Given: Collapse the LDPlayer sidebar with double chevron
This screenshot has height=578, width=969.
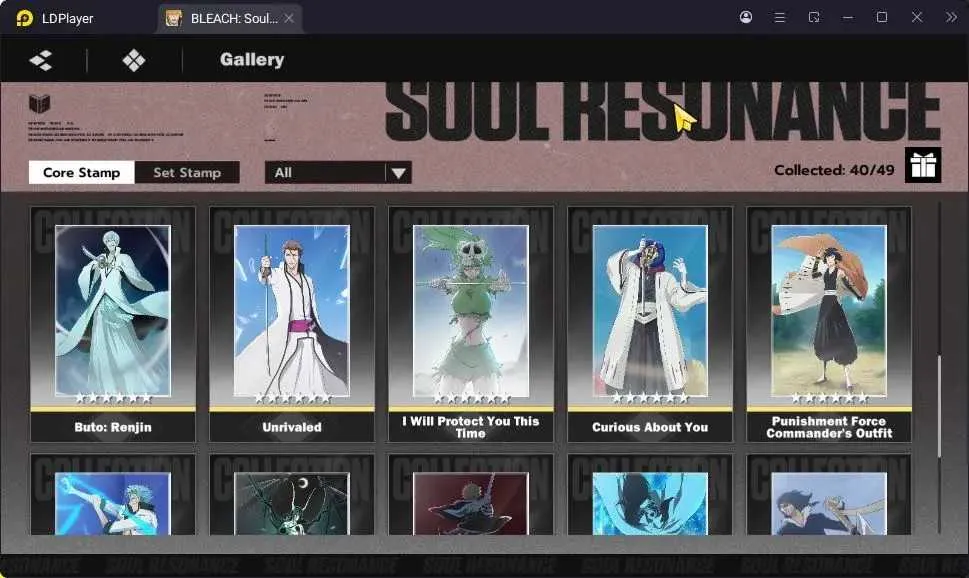Looking at the screenshot, I should tap(951, 17).
